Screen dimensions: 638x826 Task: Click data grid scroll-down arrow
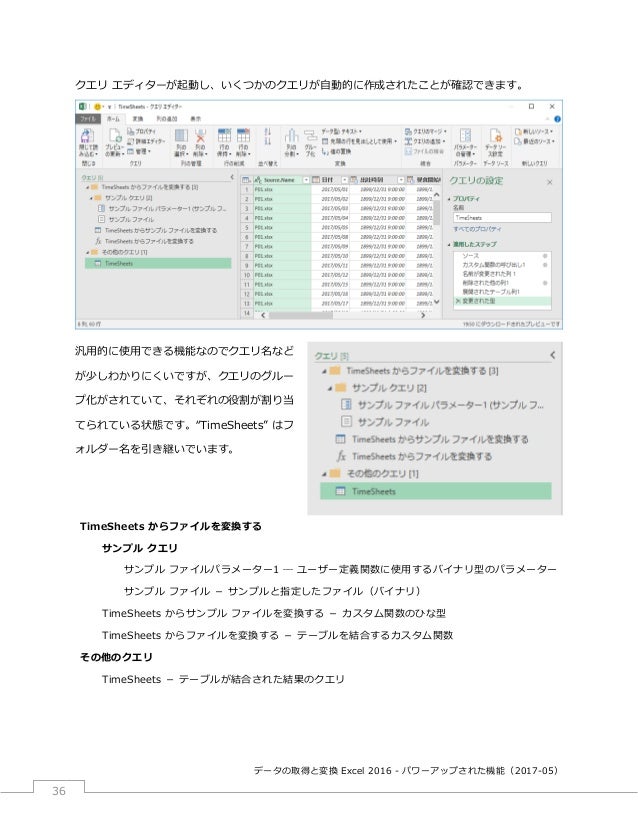coord(436,302)
